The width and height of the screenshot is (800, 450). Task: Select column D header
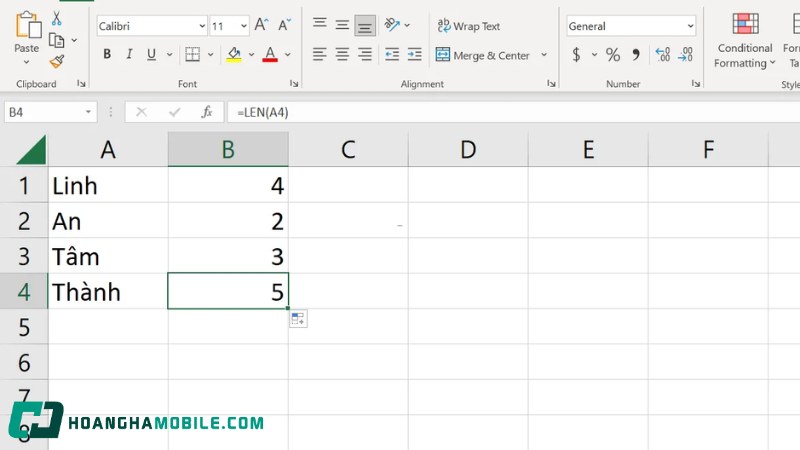click(468, 149)
